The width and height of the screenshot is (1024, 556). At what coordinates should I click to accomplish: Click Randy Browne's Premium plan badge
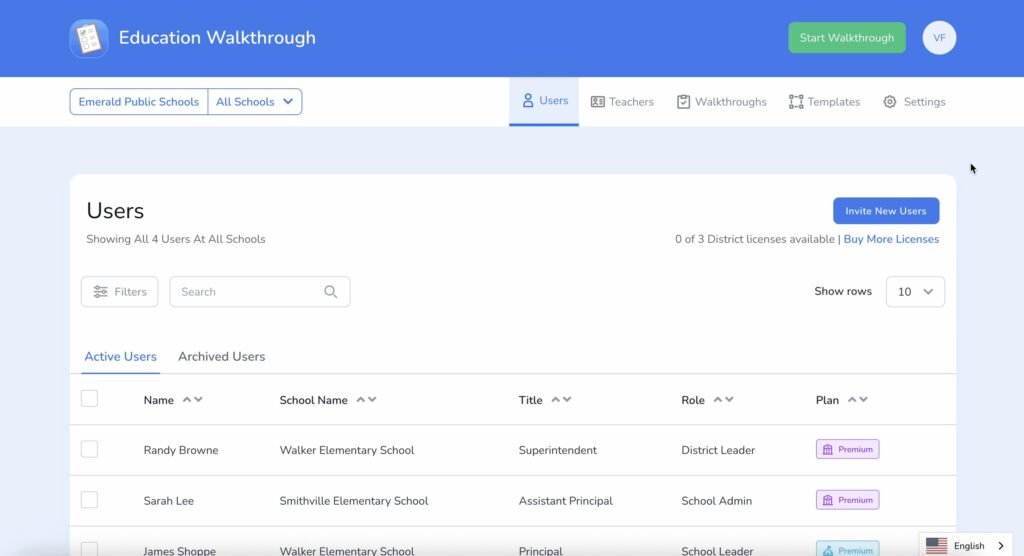click(847, 450)
